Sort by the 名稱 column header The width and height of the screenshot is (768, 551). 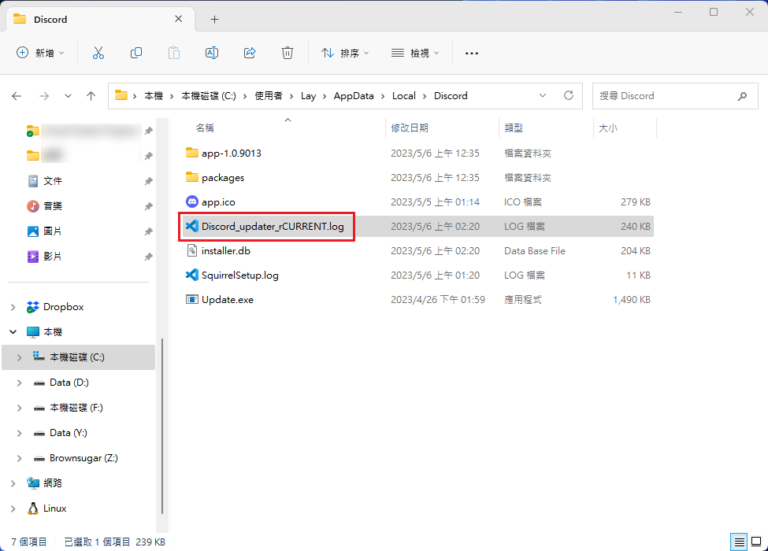point(205,128)
